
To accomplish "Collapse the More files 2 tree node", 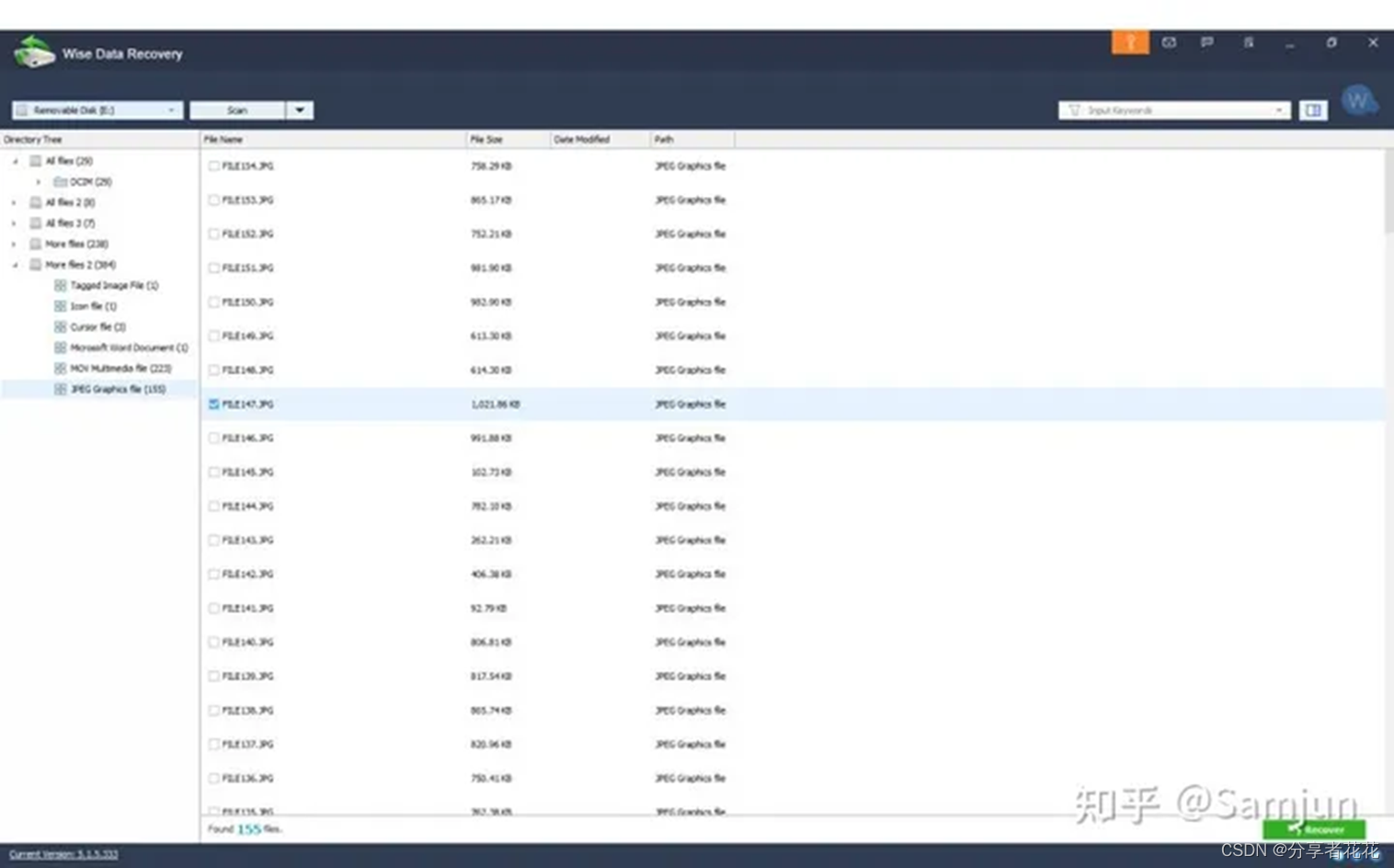I will pos(15,265).
